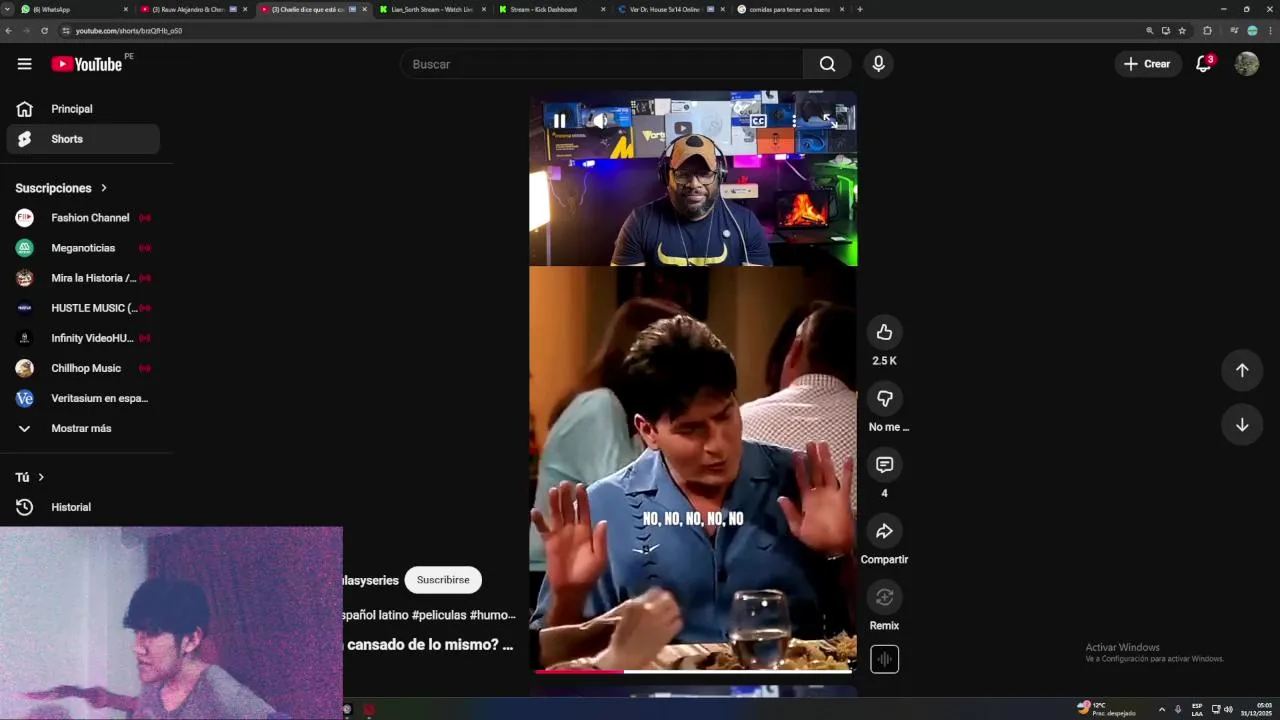Open the browser zoom indicator

click(x=1150, y=31)
